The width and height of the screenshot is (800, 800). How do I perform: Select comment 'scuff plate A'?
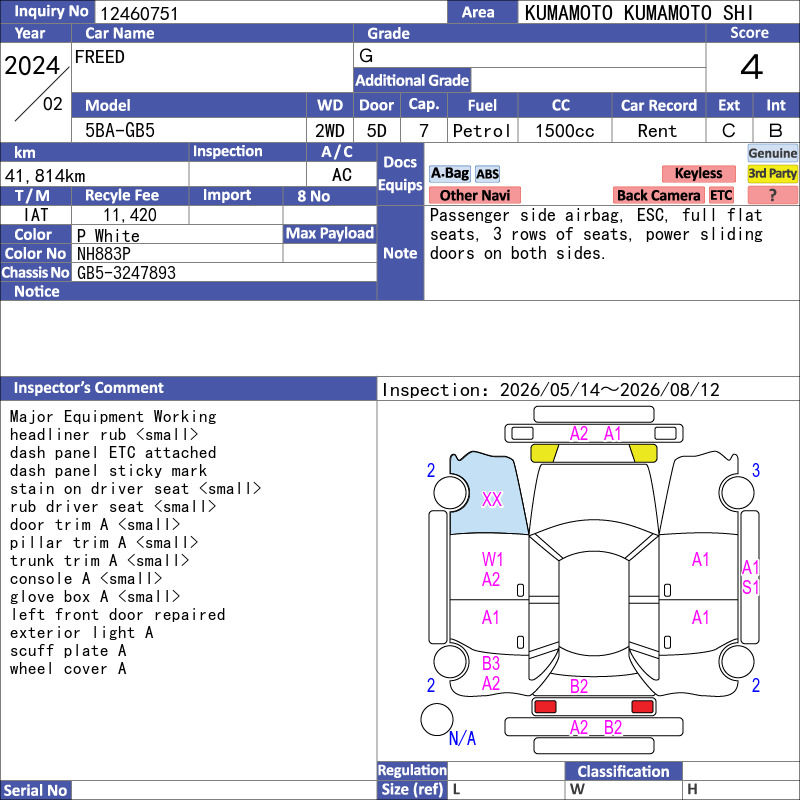(x=68, y=651)
